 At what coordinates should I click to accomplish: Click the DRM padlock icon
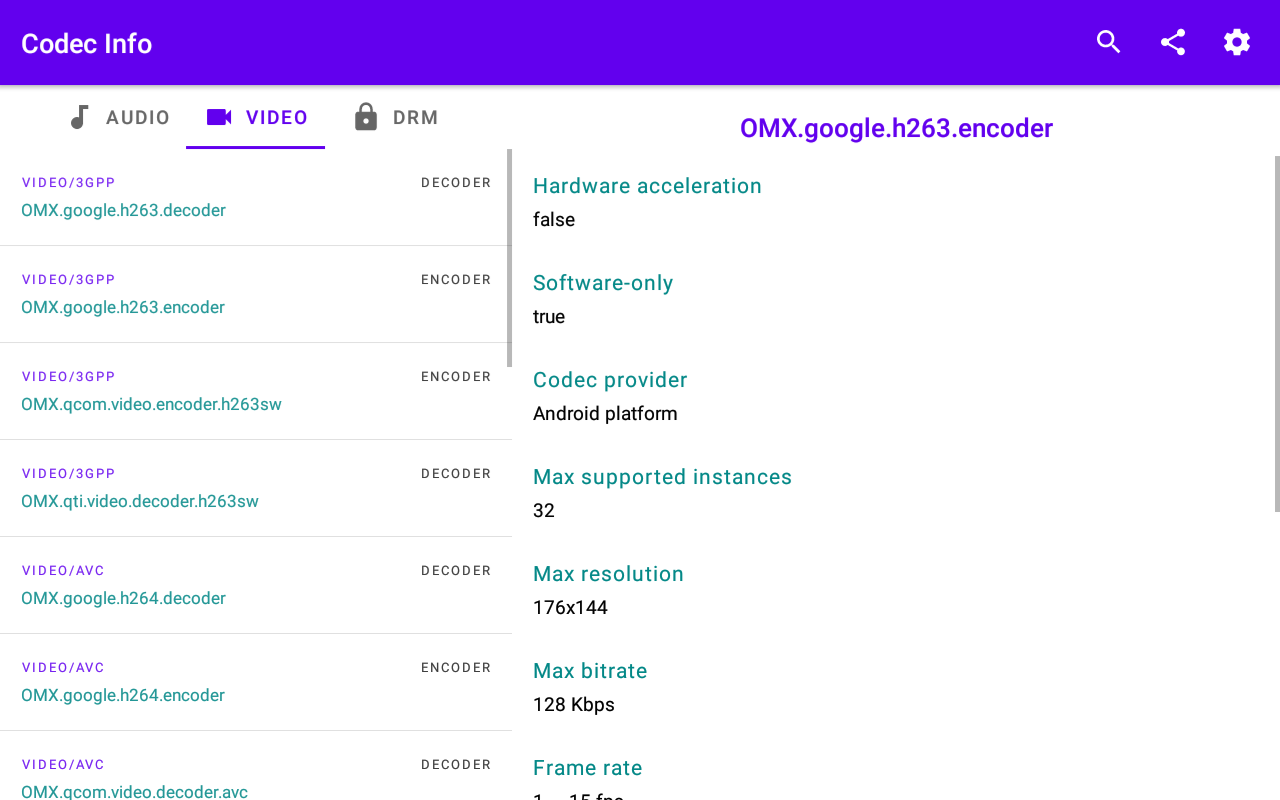coord(366,117)
